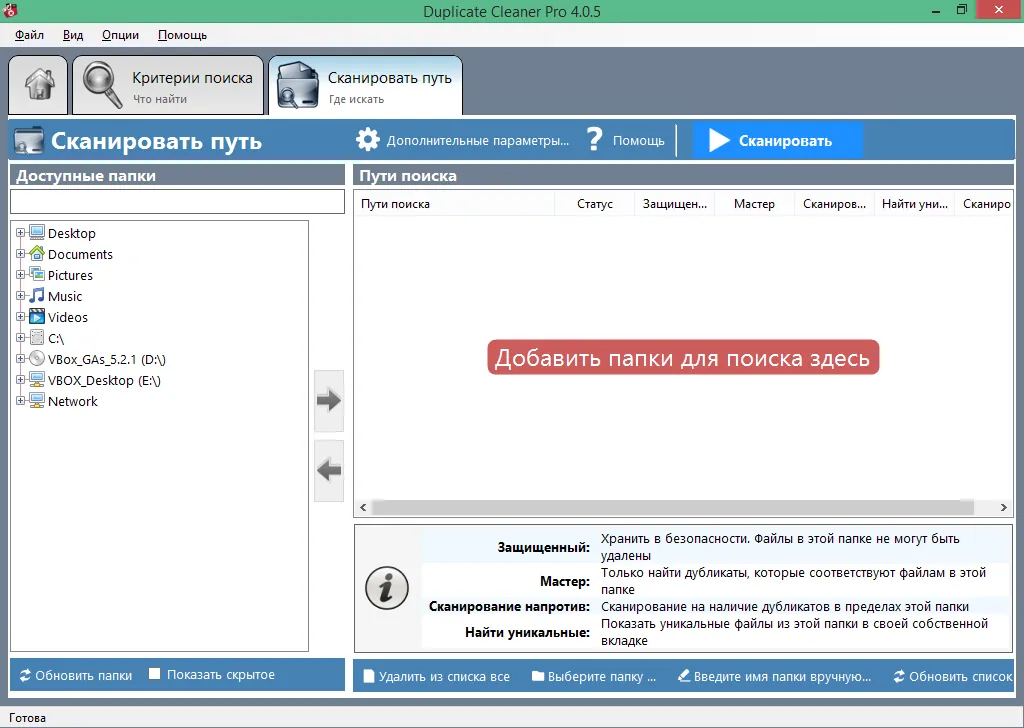Click the info icon in description panel

coord(387,588)
